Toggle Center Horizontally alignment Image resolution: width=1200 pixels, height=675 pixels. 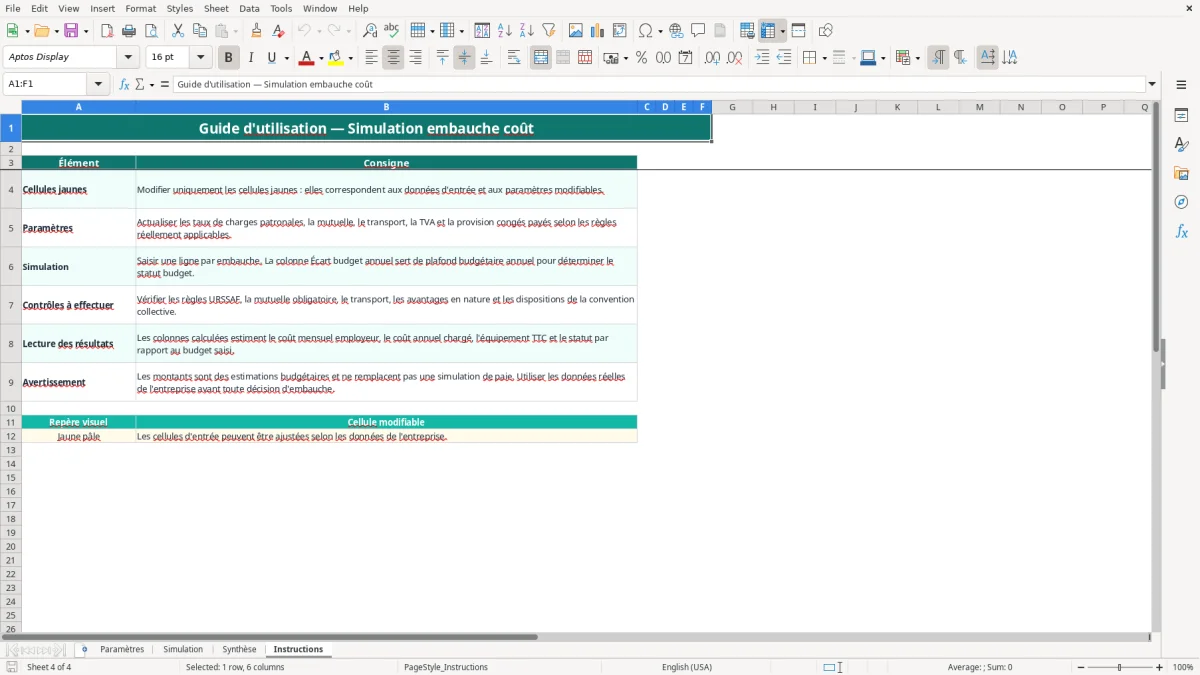click(393, 58)
